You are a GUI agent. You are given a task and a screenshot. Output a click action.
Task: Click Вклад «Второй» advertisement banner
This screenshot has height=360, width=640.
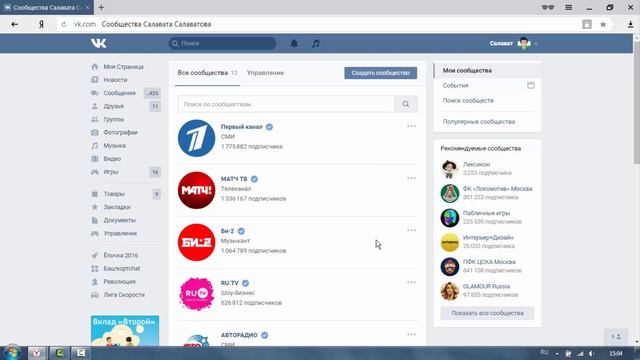coord(125,331)
